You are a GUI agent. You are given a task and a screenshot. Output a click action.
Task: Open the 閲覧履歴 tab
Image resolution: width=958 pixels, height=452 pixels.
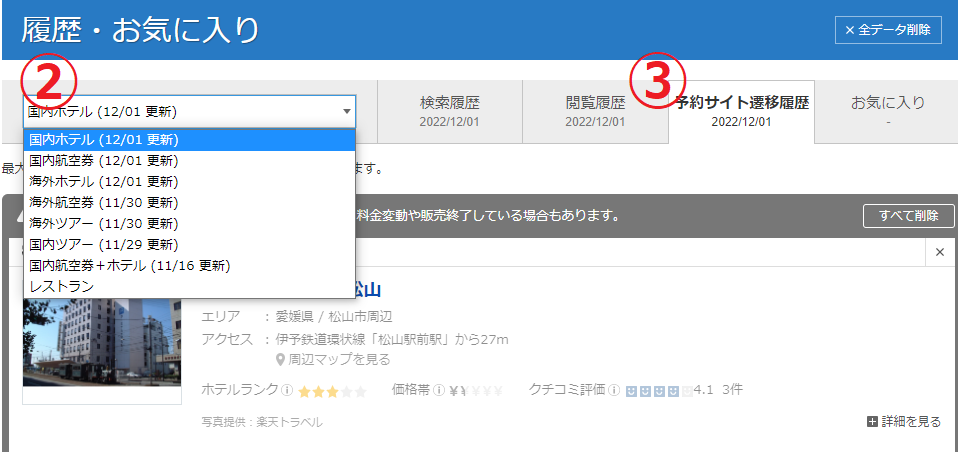pos(595,111)
